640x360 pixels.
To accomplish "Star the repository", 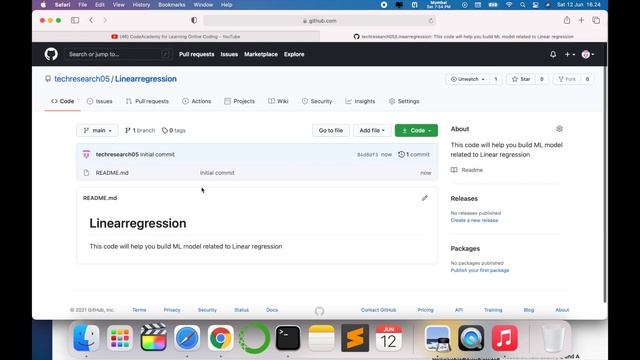I will (x=521, y=79).
